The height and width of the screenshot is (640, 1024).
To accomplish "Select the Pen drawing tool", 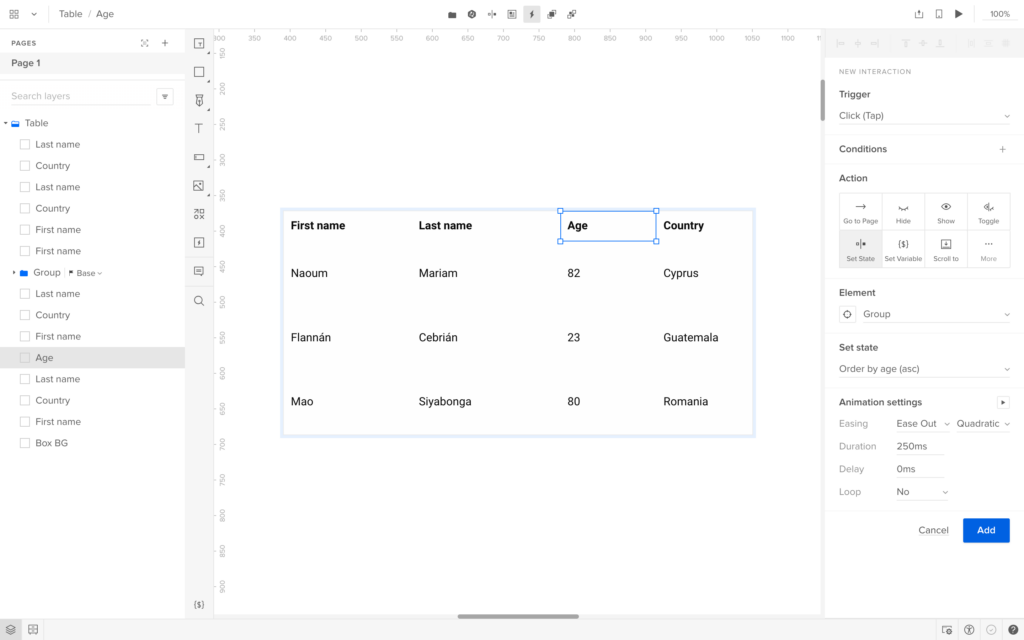I will tap(198, 100).
